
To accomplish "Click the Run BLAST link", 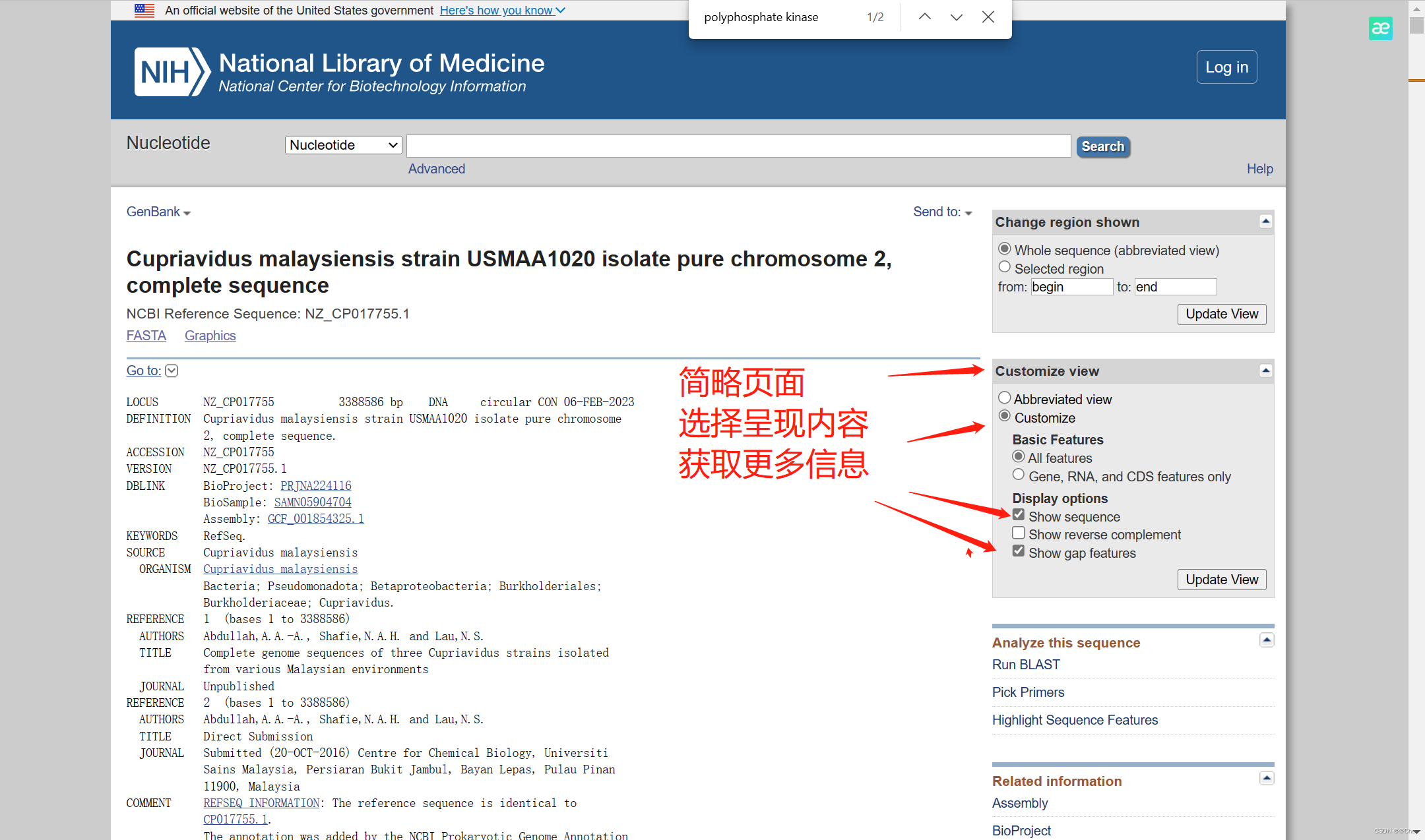I will (1026, 665).
